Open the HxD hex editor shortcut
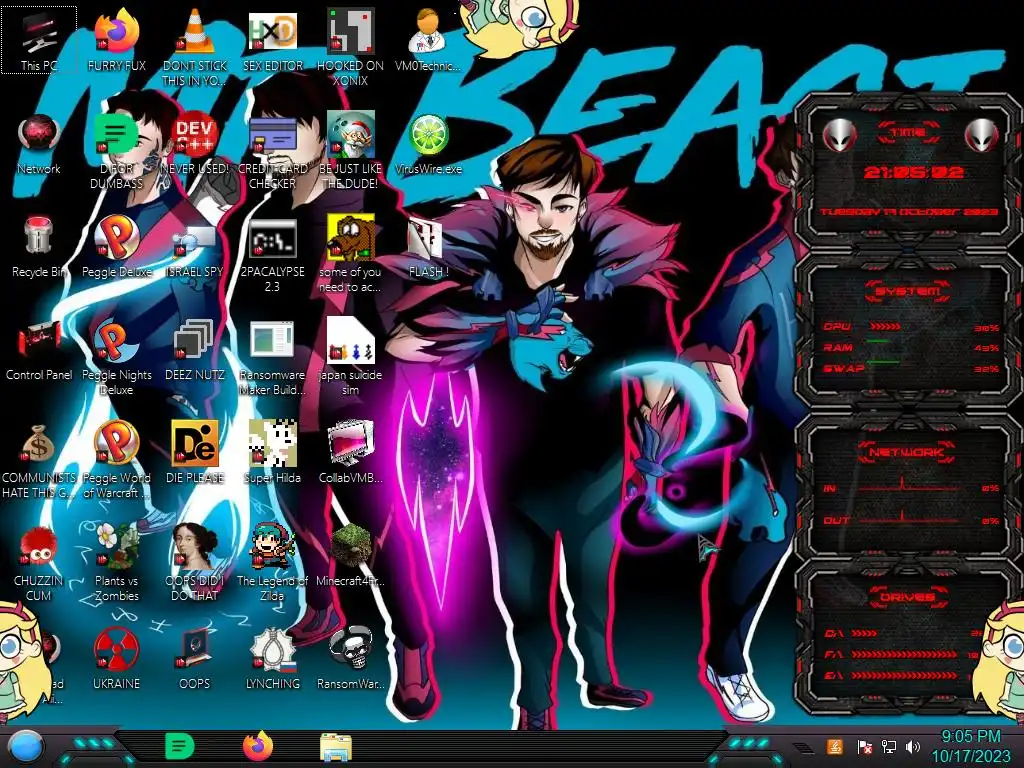This screenshot has height=768, width=1024. pos(272,40)
